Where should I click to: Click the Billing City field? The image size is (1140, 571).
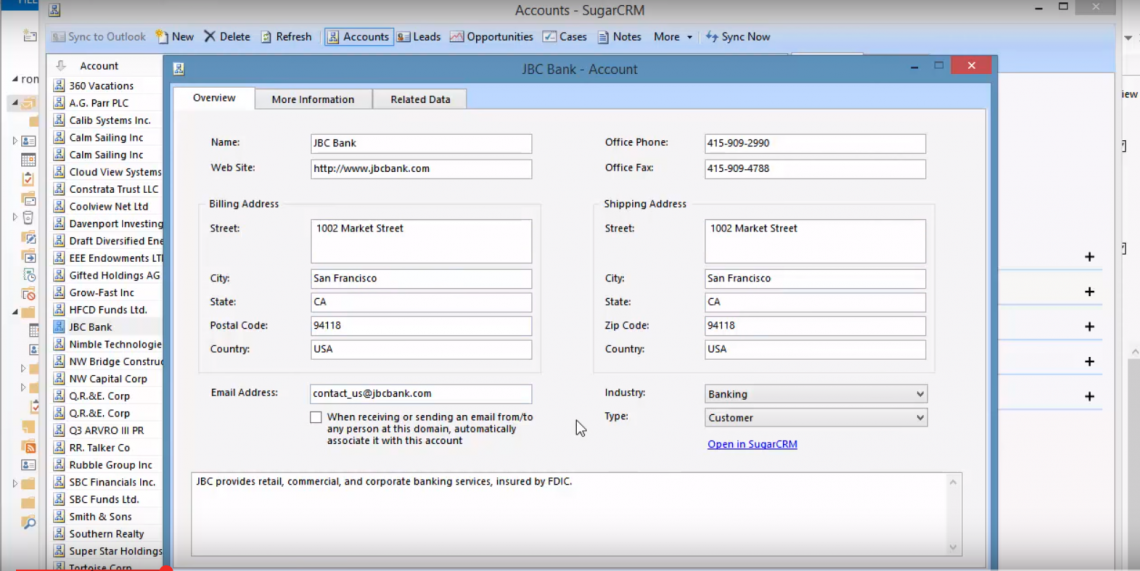pyautogui.click(x=421, y=279)
